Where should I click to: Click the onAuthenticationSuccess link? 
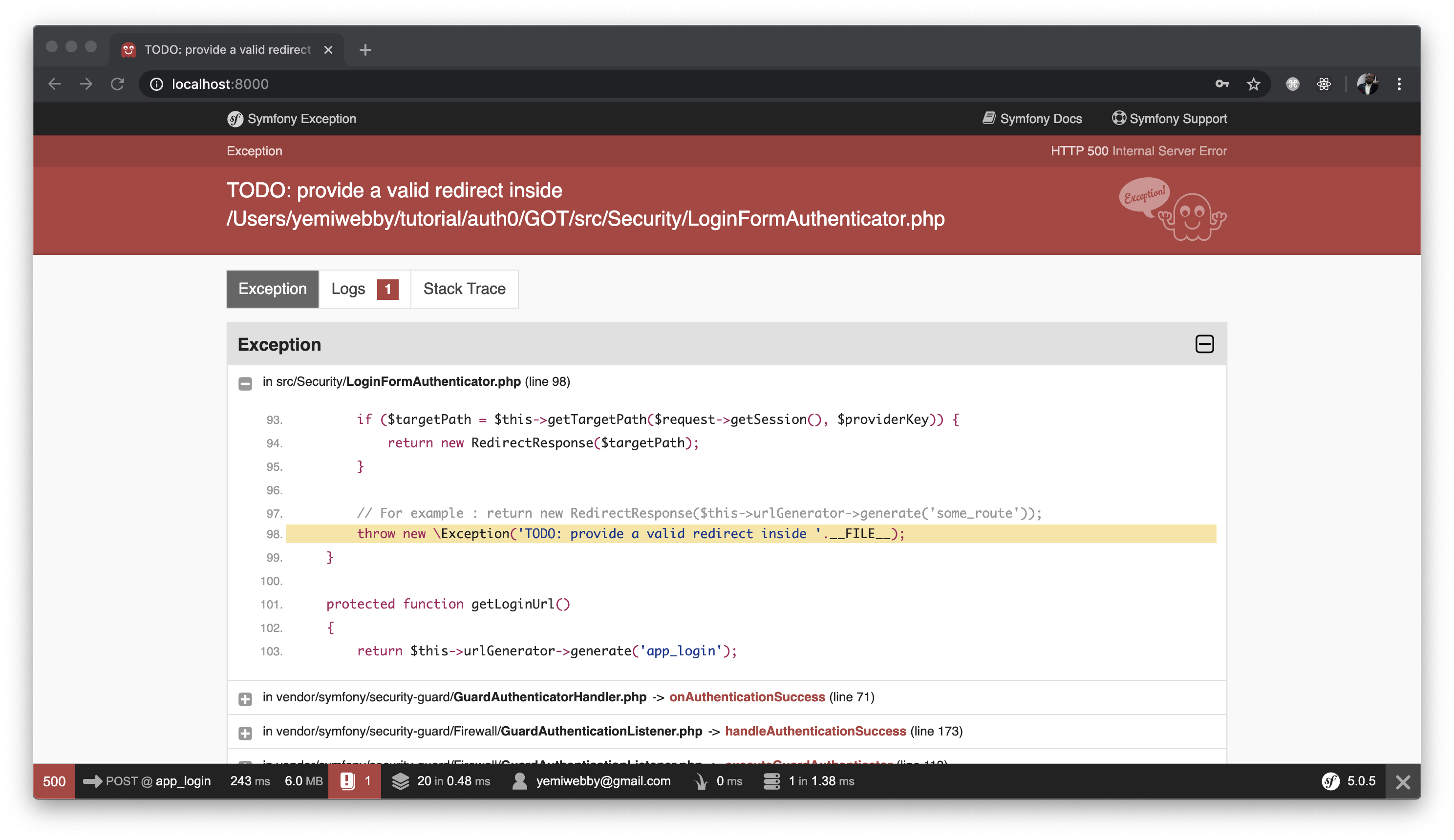[748, 697]
